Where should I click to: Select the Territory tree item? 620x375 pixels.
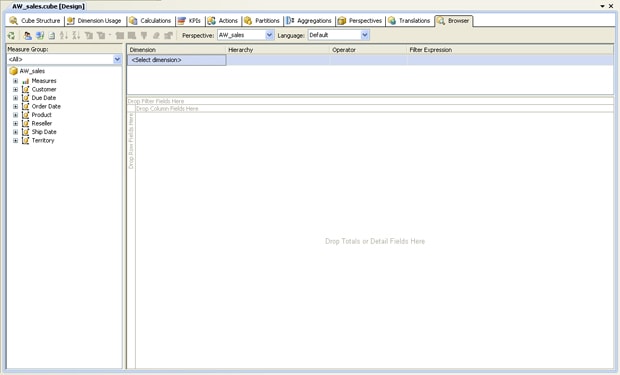[x=43, y=140]
